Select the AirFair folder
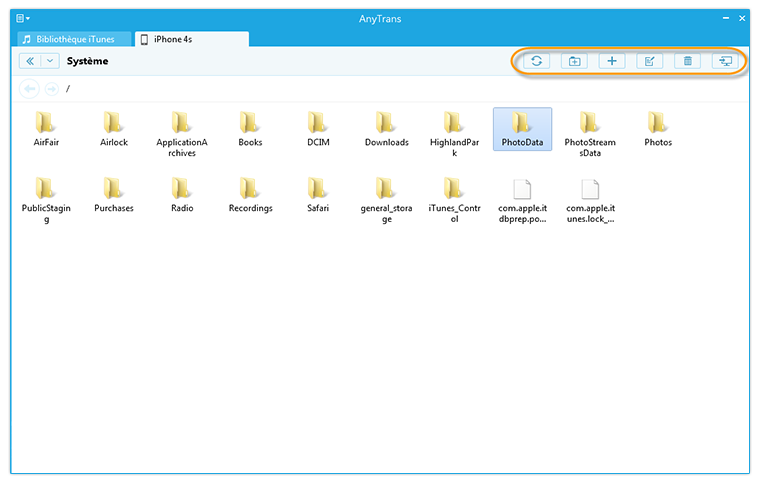This screenshot has height=484, width=760. tap(46, 129)
